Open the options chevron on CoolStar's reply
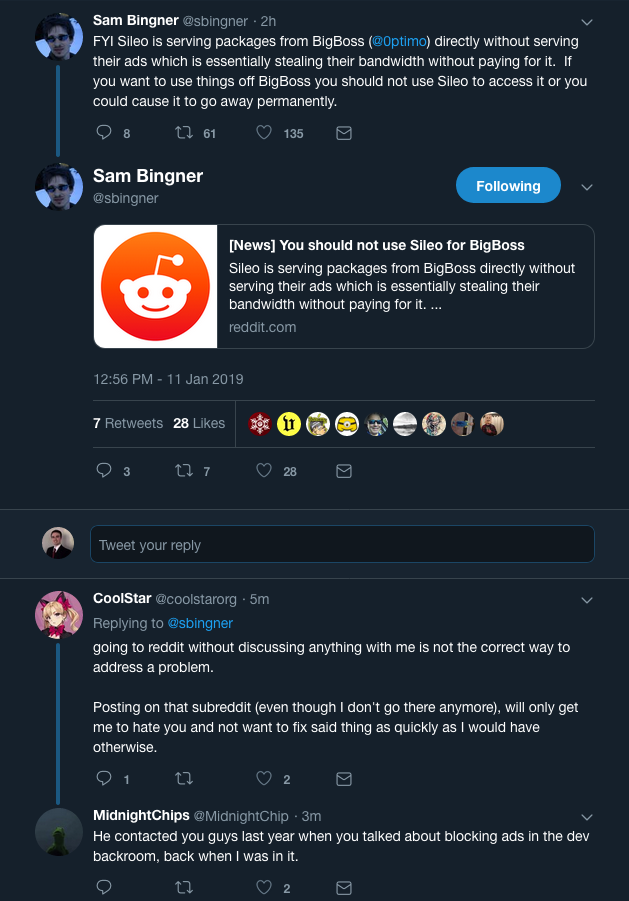629x901 pixels. click(586, 600)
